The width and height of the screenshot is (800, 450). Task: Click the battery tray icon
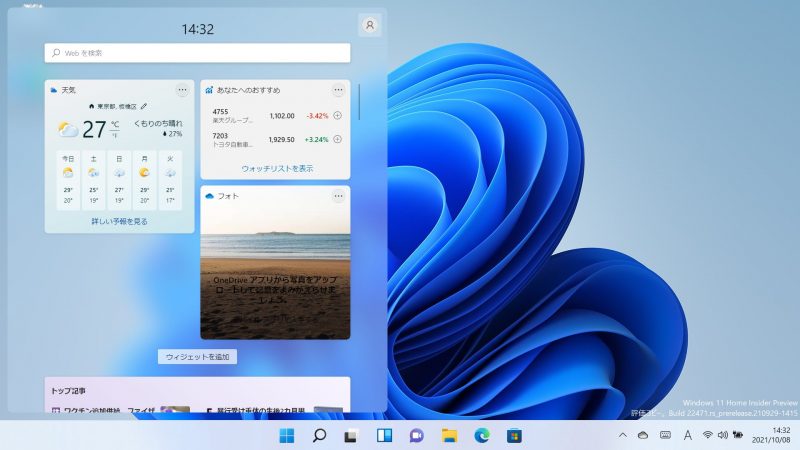(738, 435)
